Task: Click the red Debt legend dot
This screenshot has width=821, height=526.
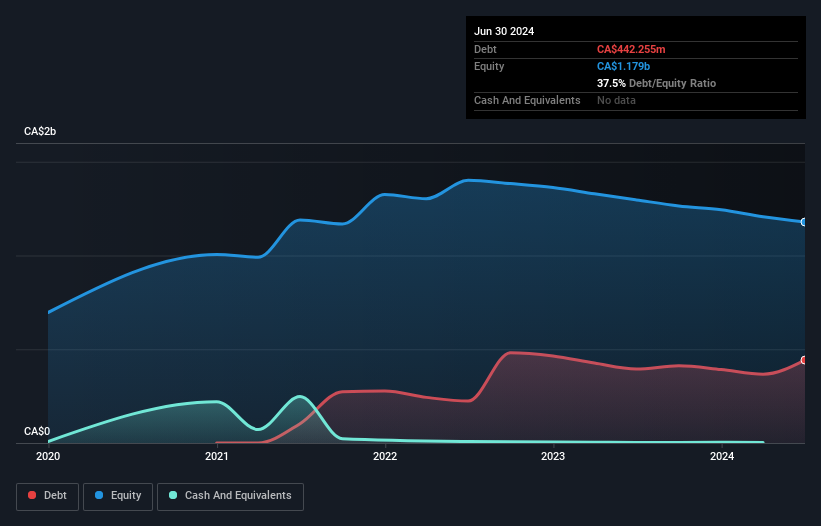Action: tap(32, 495)
